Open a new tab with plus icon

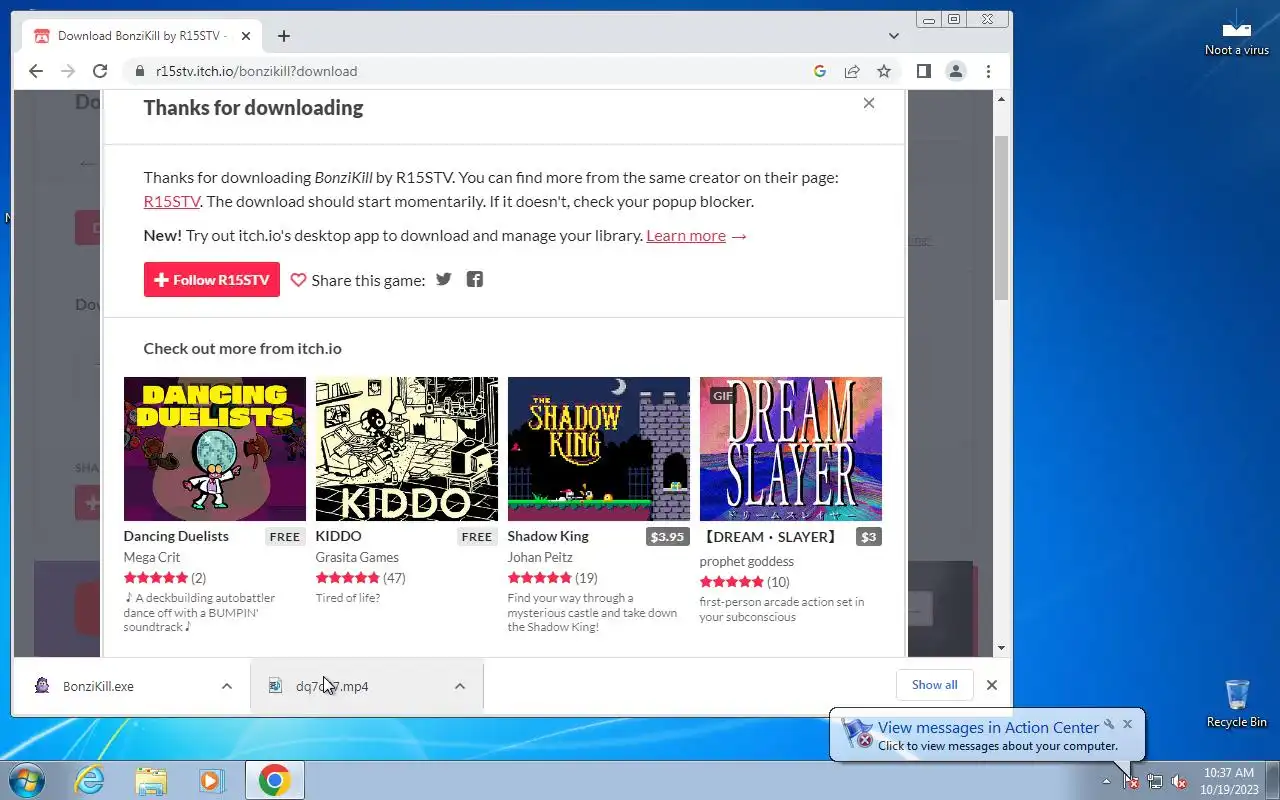tap(284, 36)
